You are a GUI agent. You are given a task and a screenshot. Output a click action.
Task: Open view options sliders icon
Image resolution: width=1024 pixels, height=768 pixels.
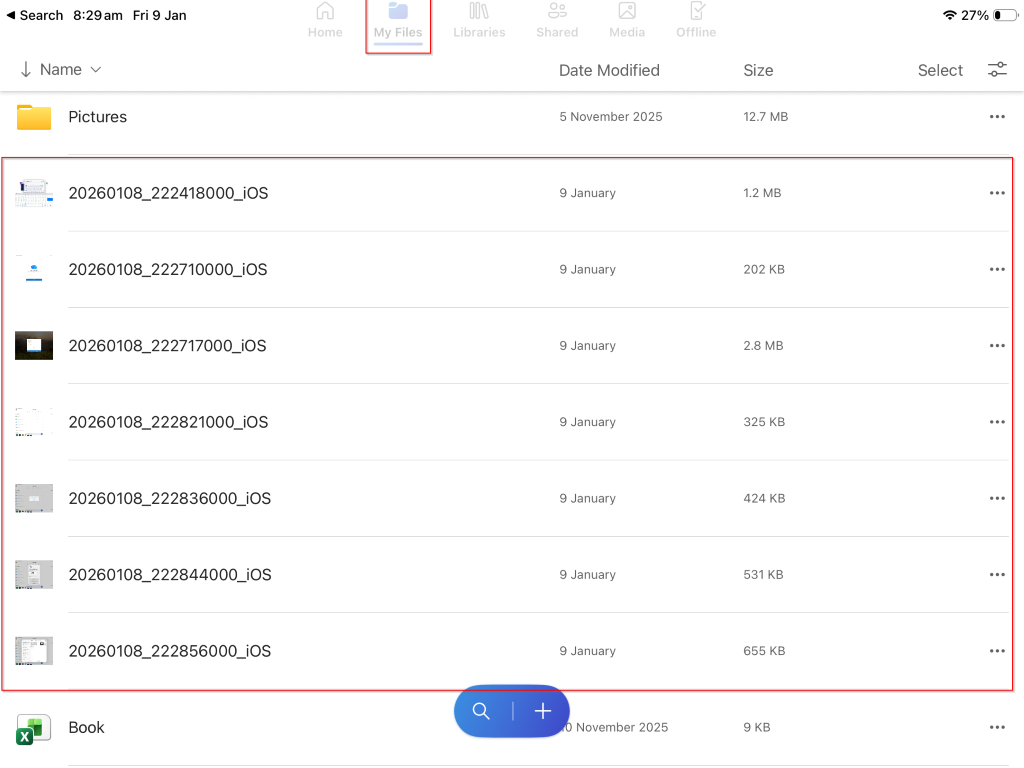(997, 69)
